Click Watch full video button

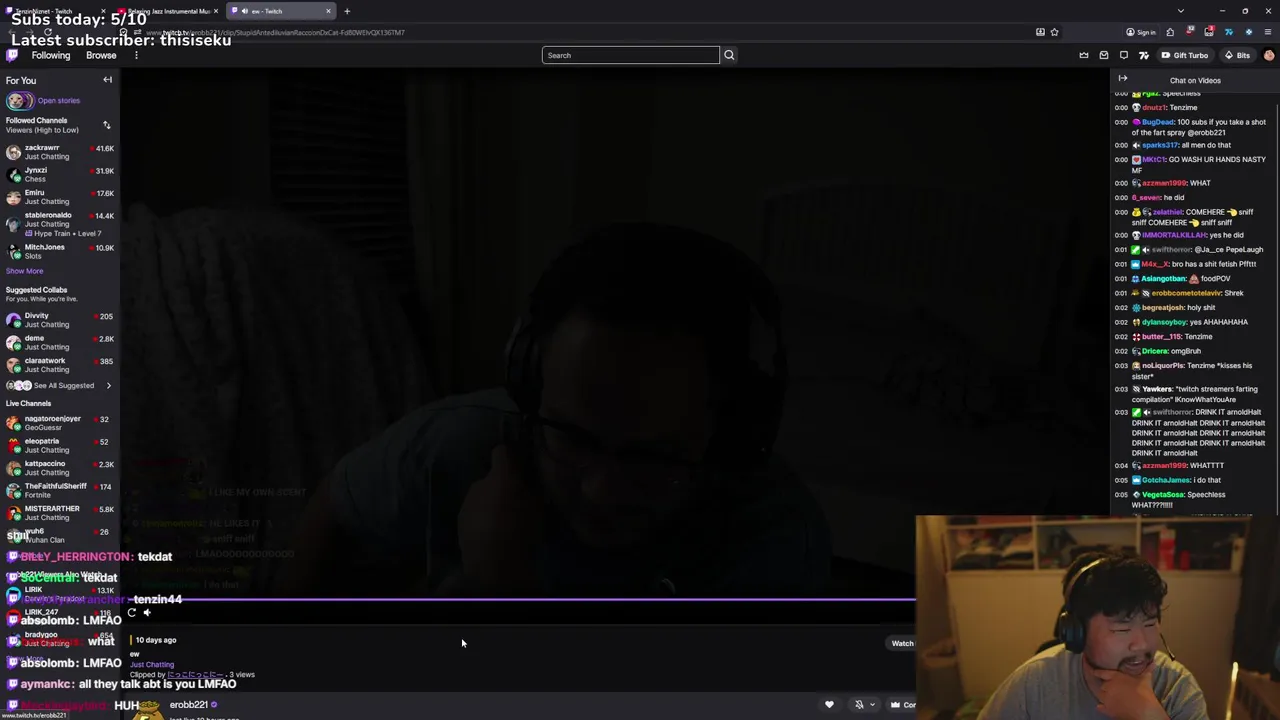pos(902,643)
